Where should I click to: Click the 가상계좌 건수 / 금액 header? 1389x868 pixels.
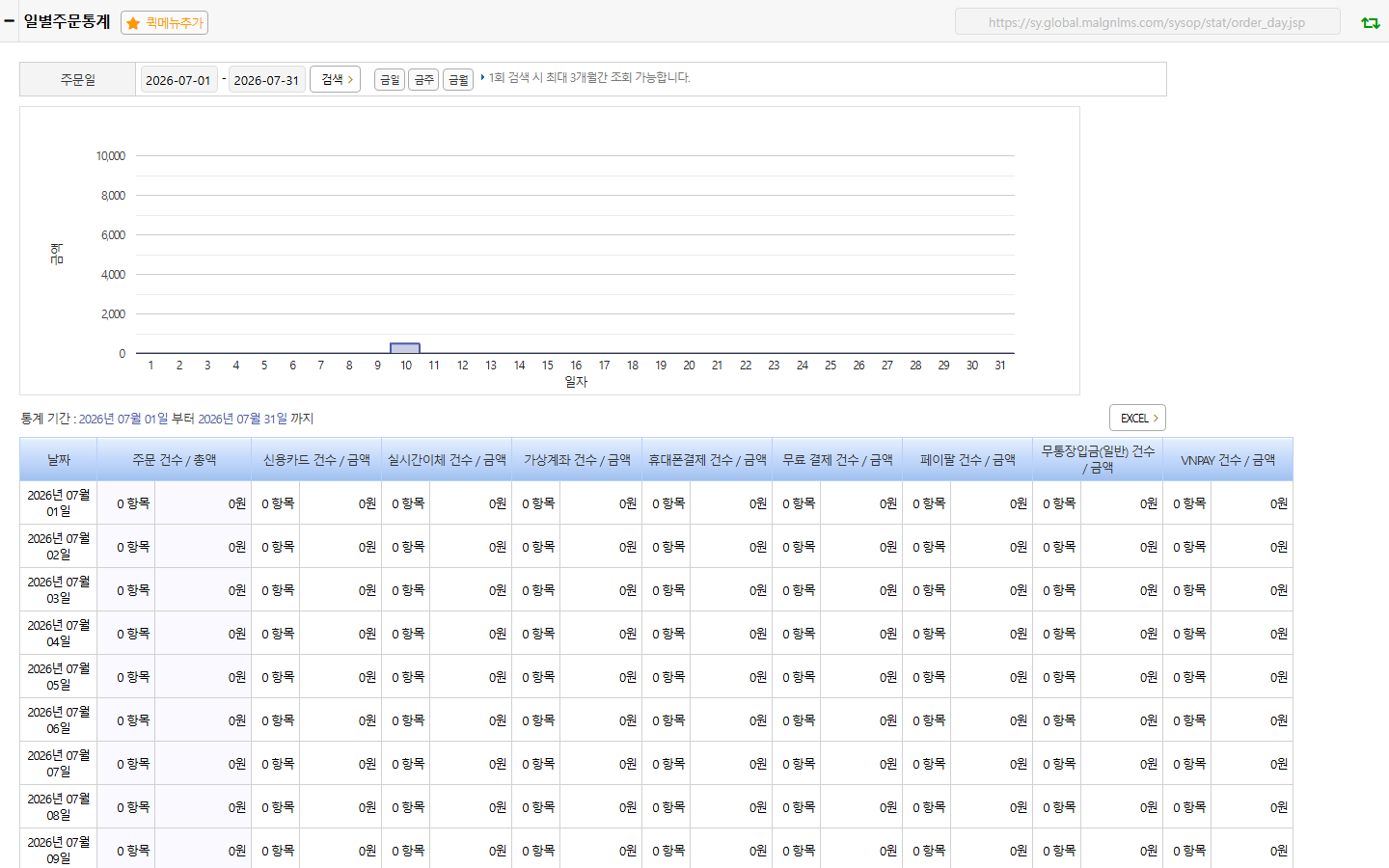point(577,460)
